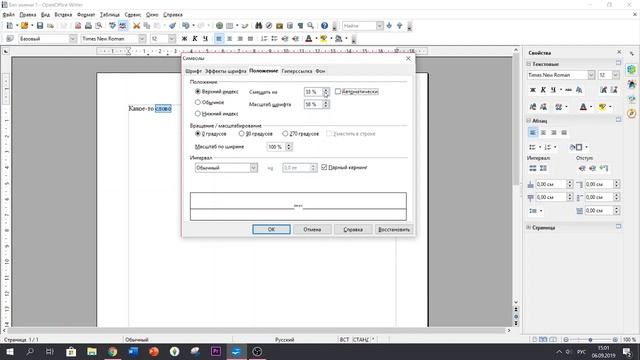Click the Styles and Formatting icon beside the style box
640x360 pixels.
point(10,39)
